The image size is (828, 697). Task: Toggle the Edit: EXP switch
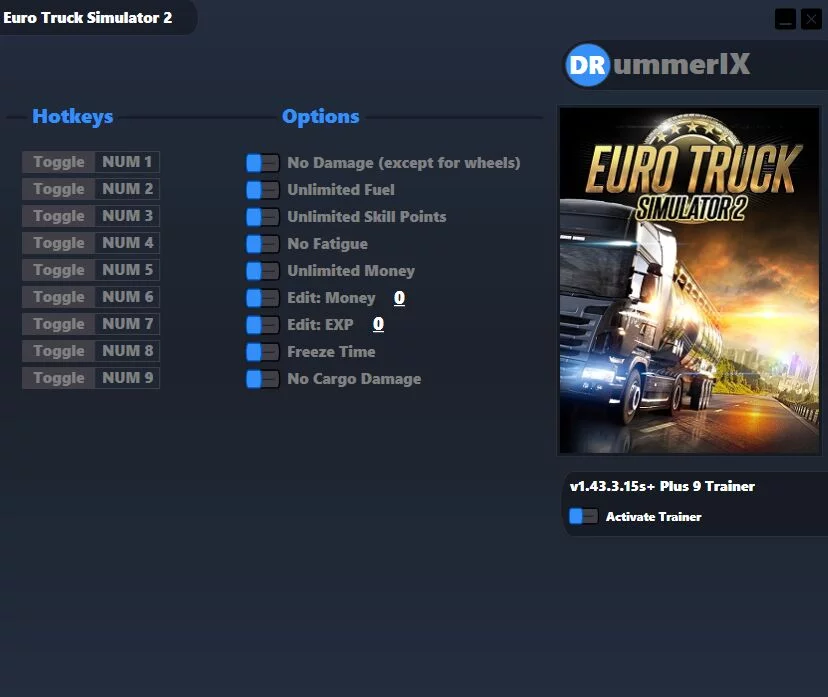point(262,325)
